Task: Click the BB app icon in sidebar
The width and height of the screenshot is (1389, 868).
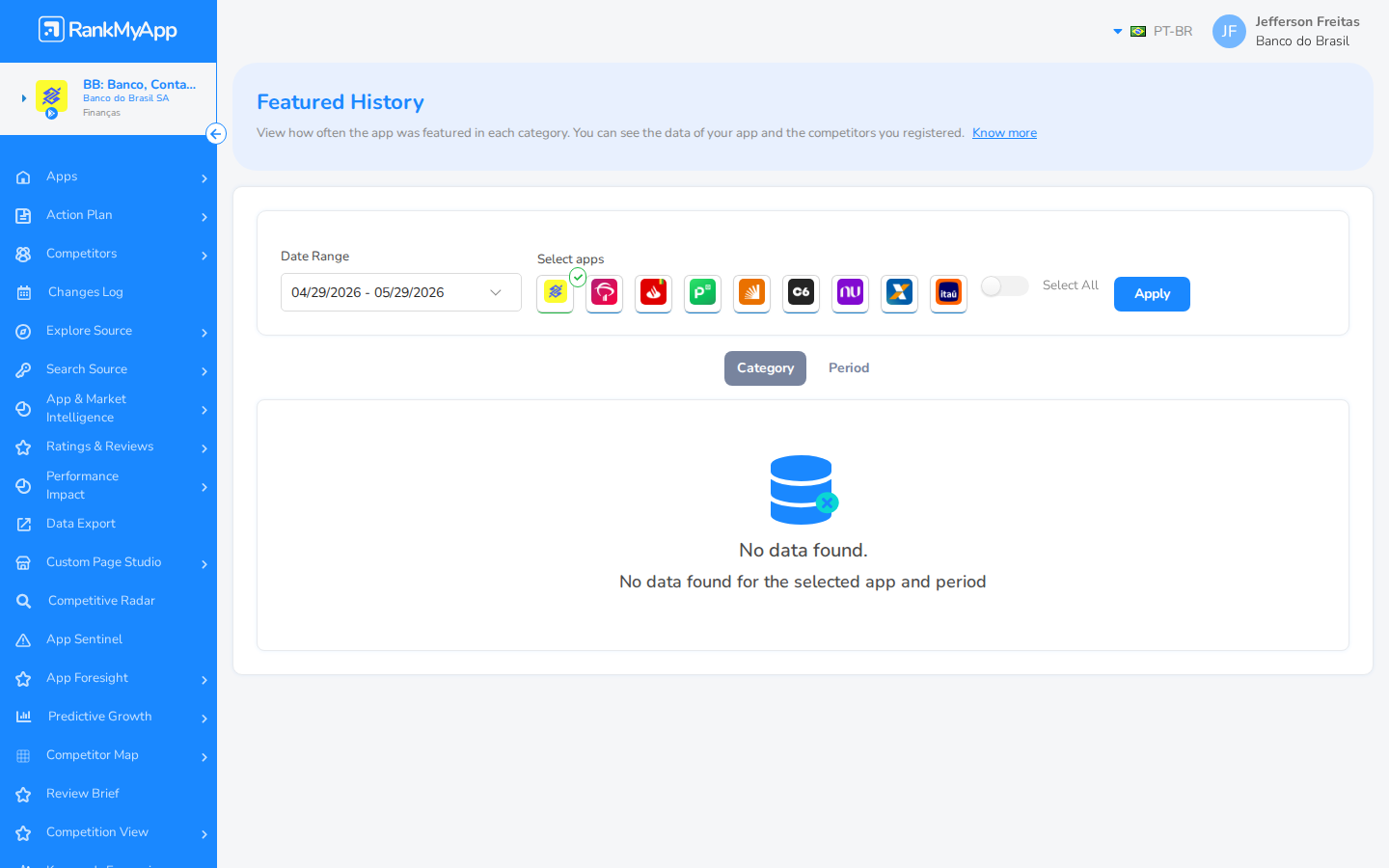Action: click(x=51, y=97)
